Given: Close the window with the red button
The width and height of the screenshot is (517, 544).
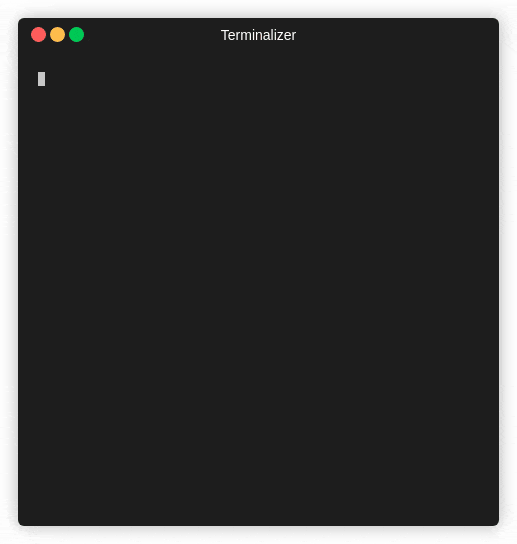Looking at the screenshot, I should click(x=38, y=35).
